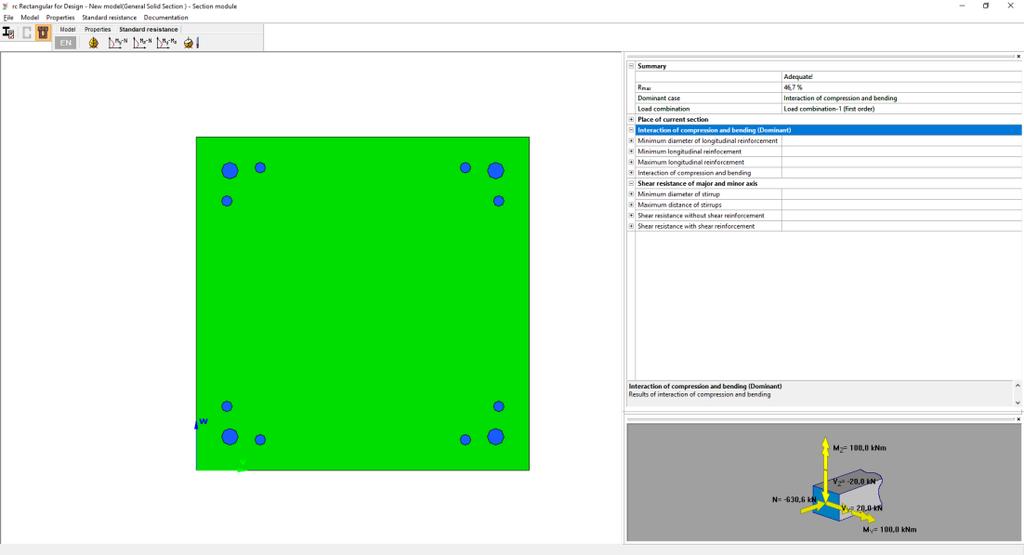Expand Minimum longitudinal reinforcement row
The height and width of the screenshot is (555, 1024).
[x=632, y=151]
